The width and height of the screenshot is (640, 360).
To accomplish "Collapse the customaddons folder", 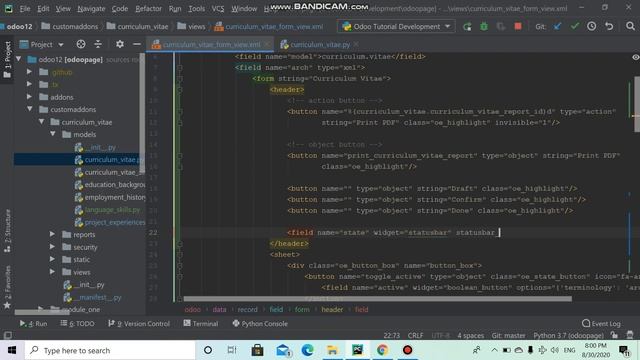I will (30, 109).
